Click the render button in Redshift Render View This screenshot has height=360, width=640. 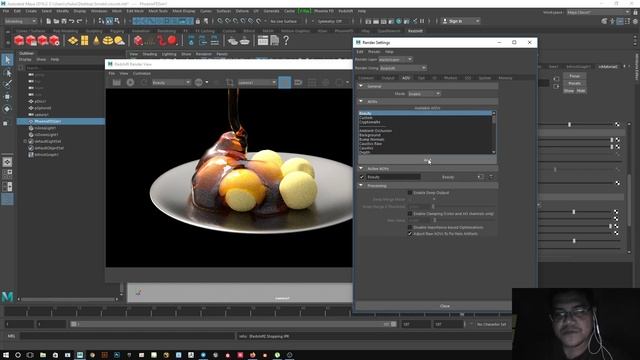pos(117,82)
